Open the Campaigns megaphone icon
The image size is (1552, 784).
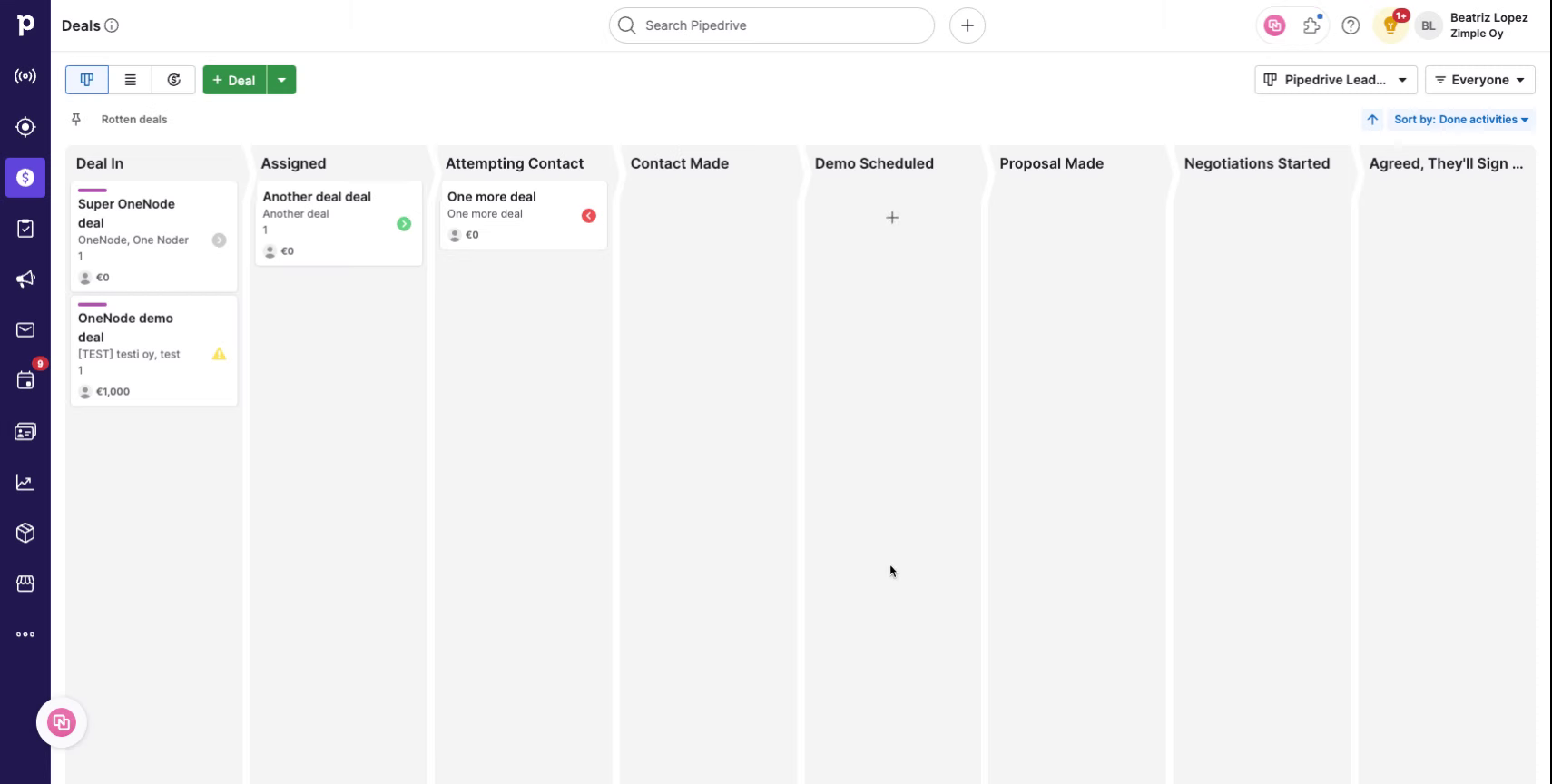(25, 279)
